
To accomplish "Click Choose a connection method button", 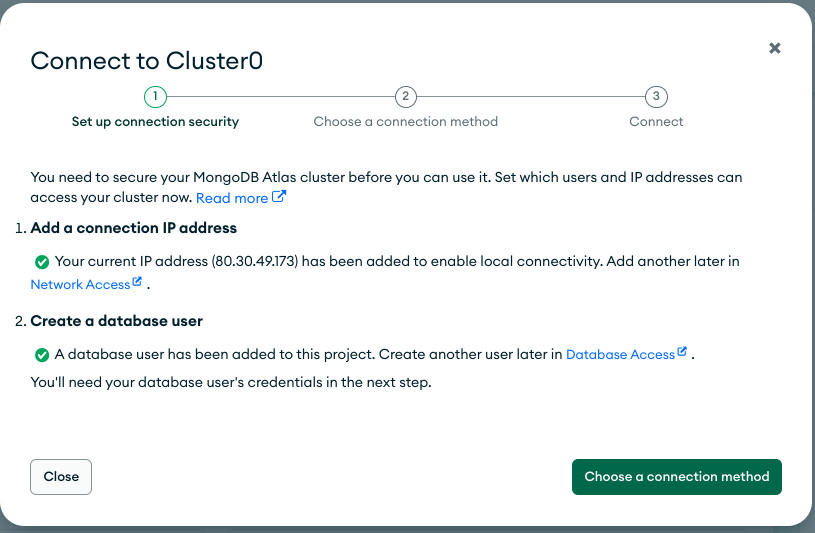I will 676,476.
